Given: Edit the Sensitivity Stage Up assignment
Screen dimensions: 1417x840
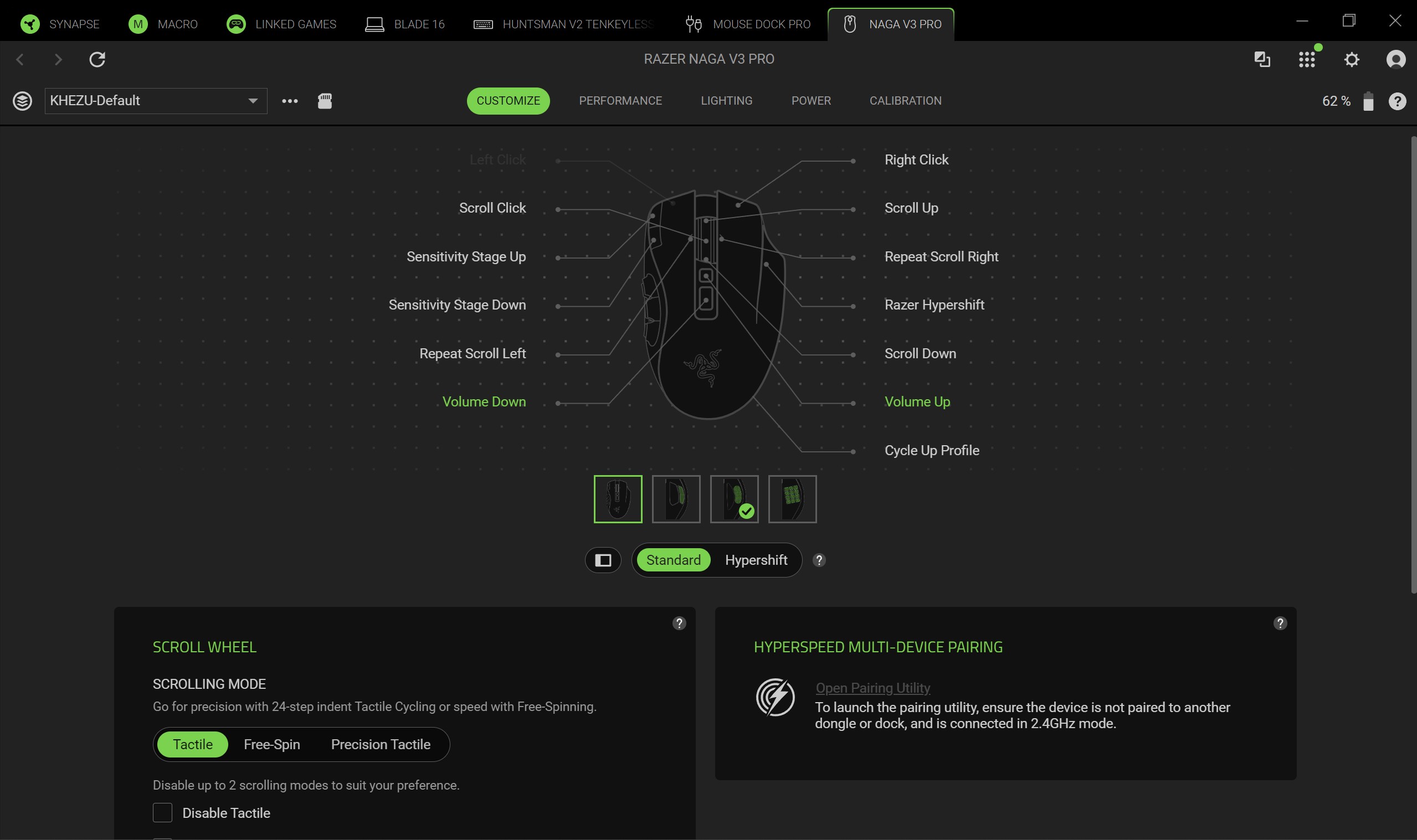Looking at the screenshot, I should [466, 257].
